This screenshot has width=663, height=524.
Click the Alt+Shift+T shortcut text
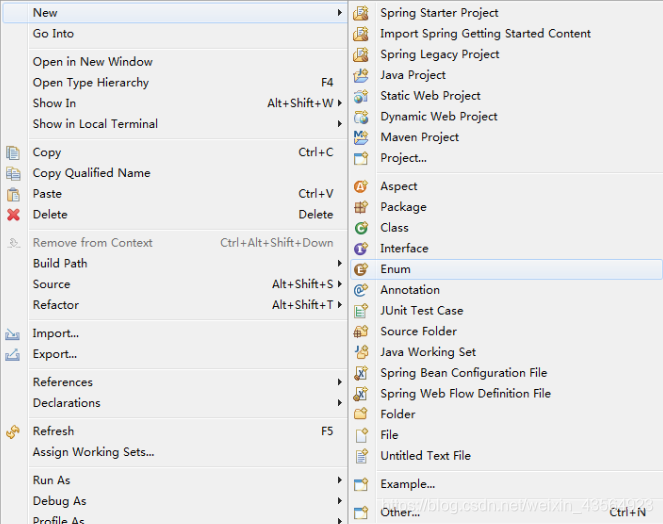[302, 305]
